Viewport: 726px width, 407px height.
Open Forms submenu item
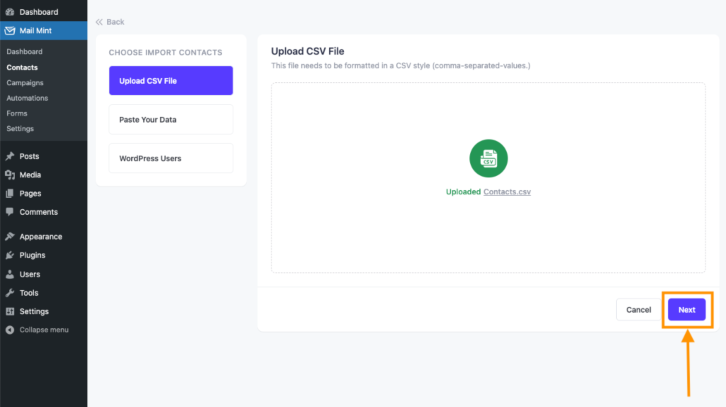[17, 113]
